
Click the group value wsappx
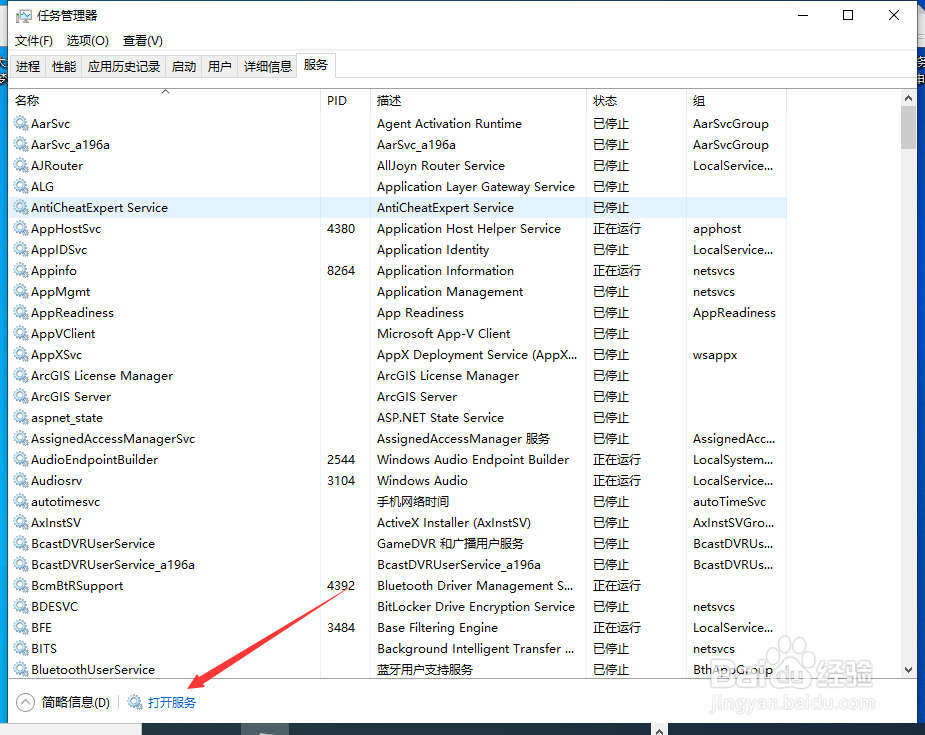pyautogui.click(x=715, y=355)
